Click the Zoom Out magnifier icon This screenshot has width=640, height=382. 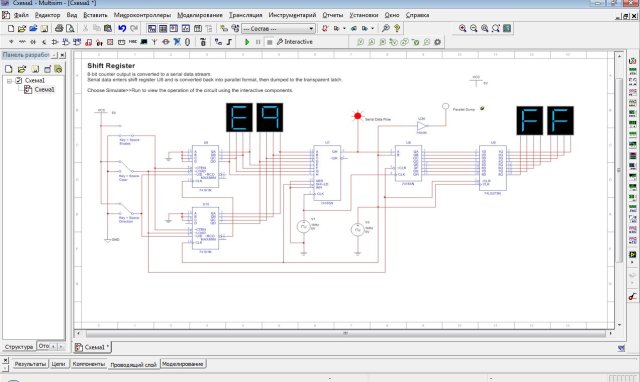(x=473, y=28)
